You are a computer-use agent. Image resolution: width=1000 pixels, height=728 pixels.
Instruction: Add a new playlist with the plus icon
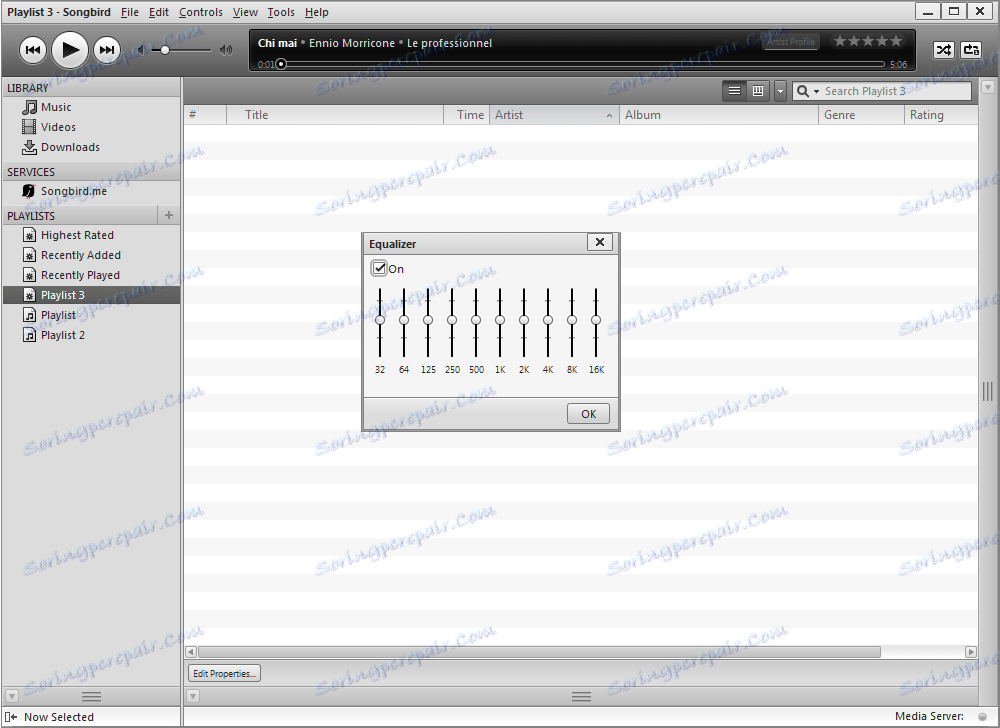coord(168,215)
